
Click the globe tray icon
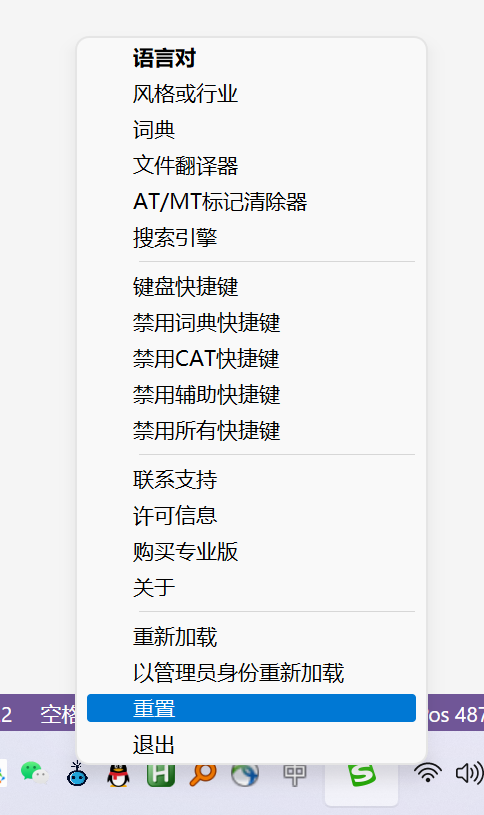[245, 775]
